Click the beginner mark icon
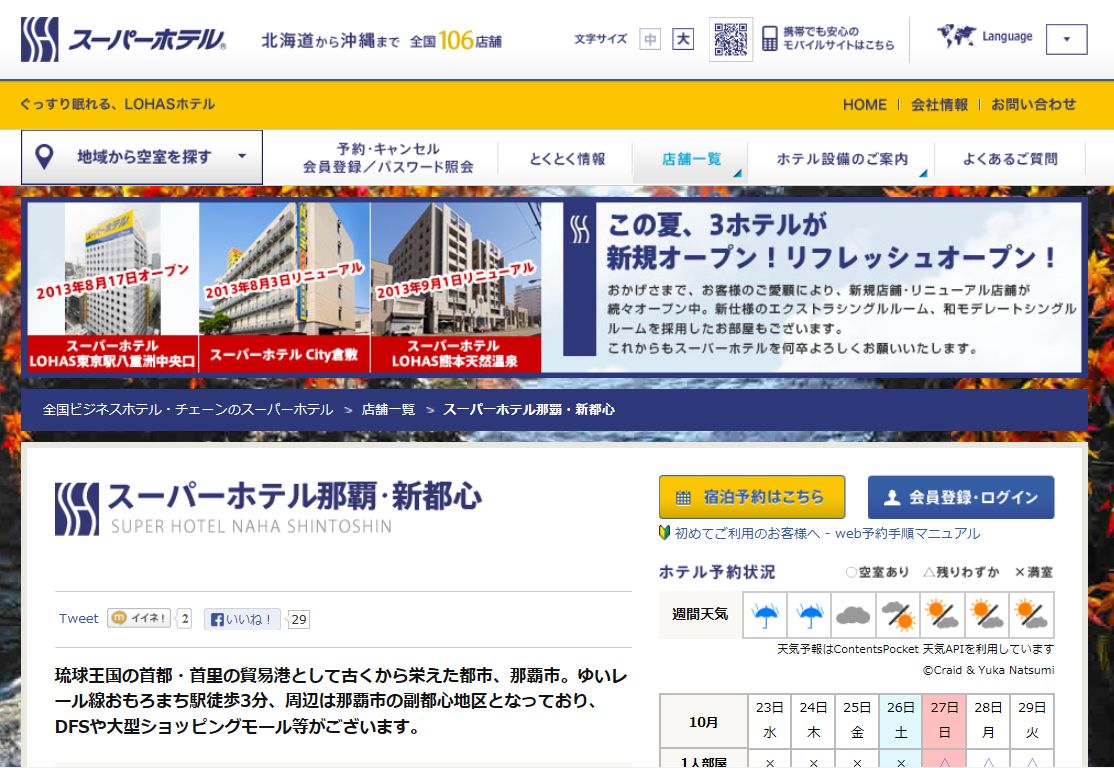 coord(664,532)
